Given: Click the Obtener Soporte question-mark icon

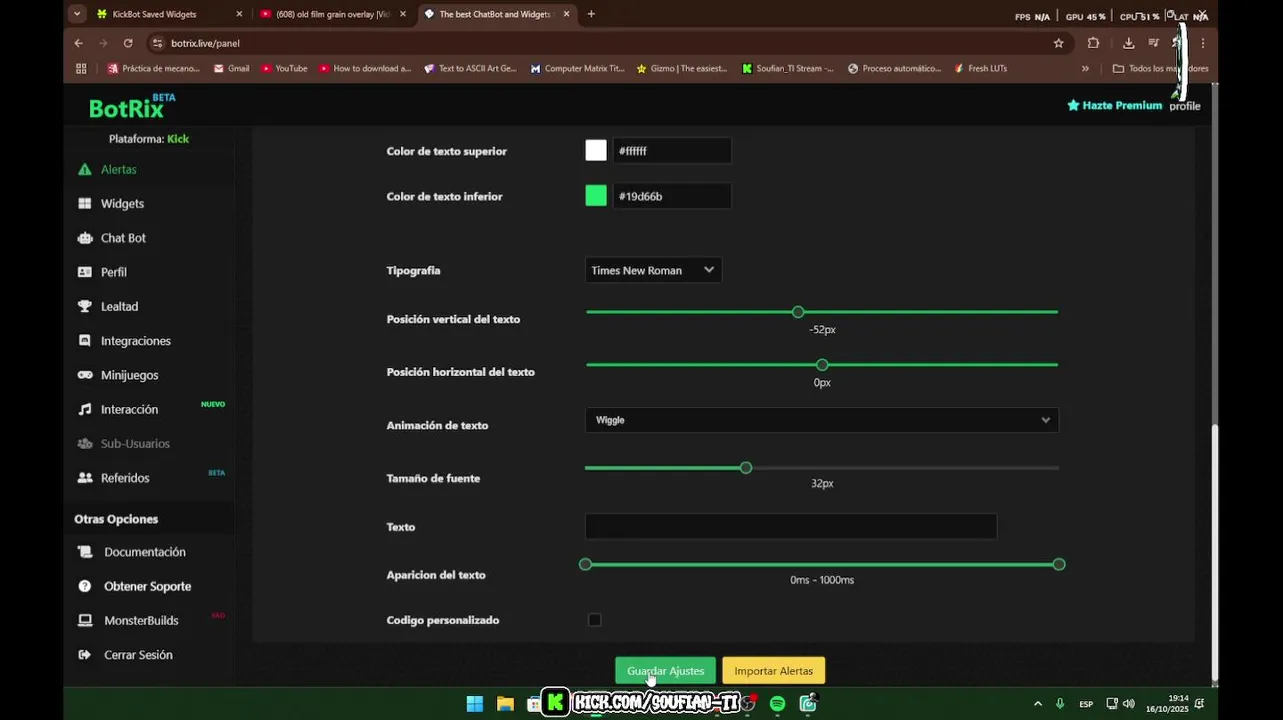Looking at the screenshot, I should coord(85,586).
